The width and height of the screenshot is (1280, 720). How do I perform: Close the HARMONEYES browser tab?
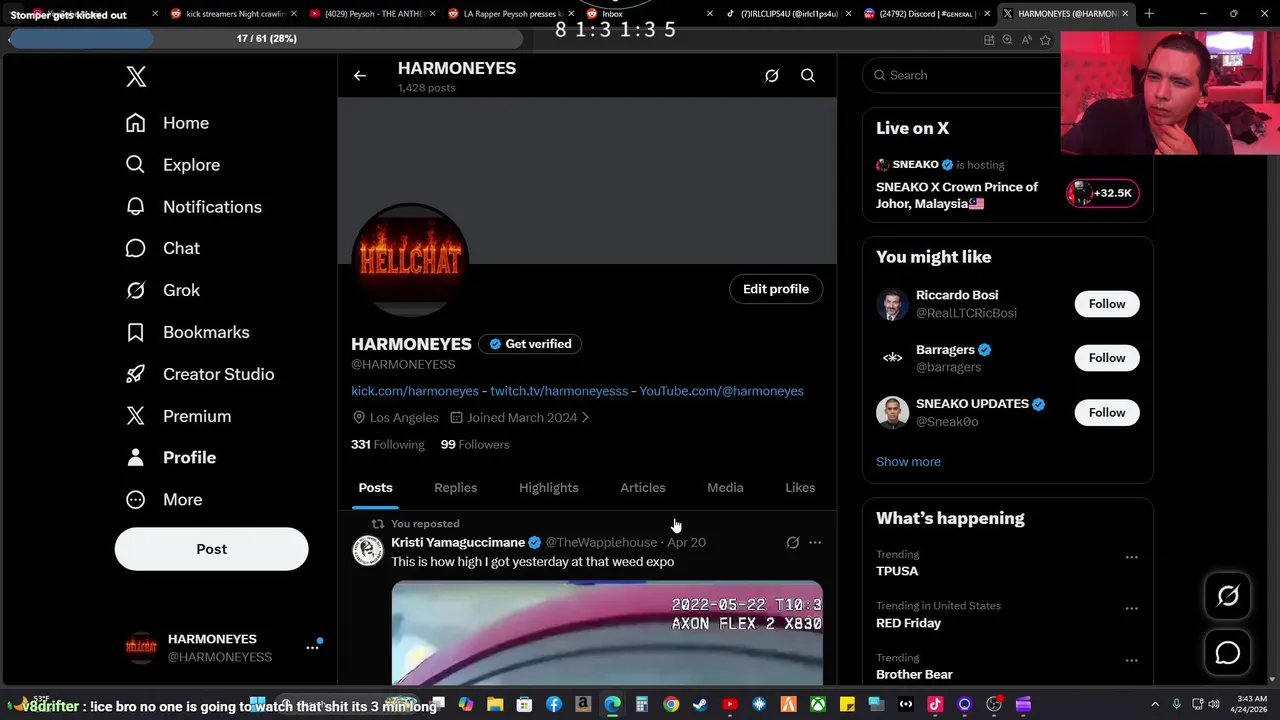coord(1125,14)
